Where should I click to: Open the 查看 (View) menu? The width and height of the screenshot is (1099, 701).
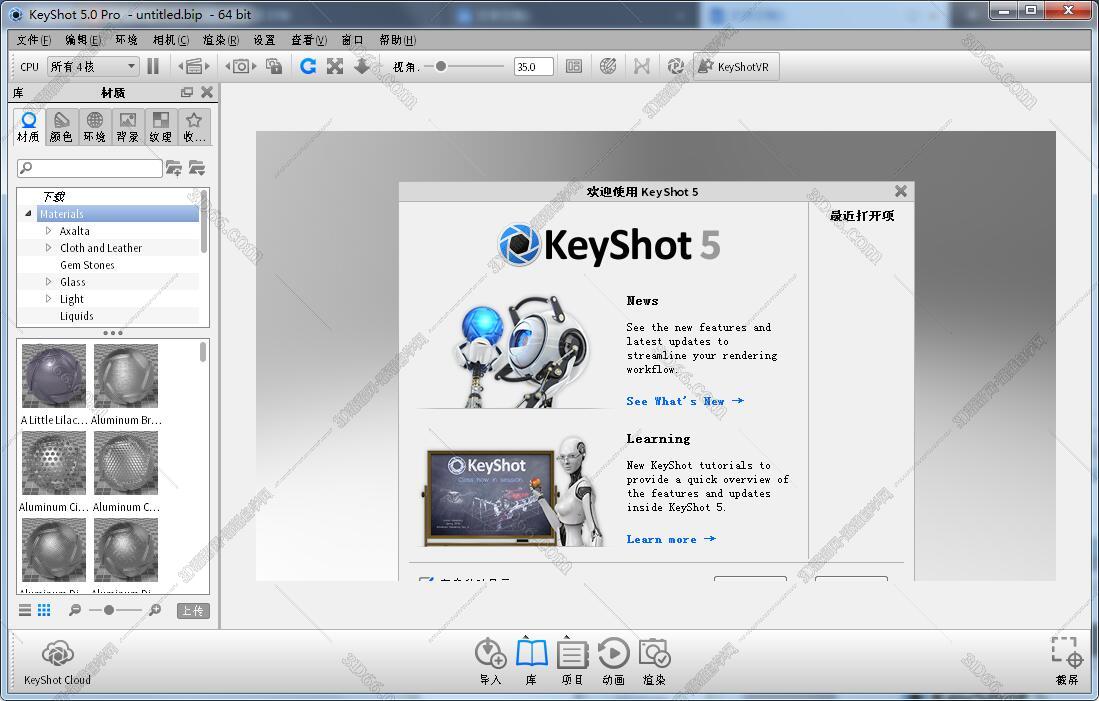[309, 40]
